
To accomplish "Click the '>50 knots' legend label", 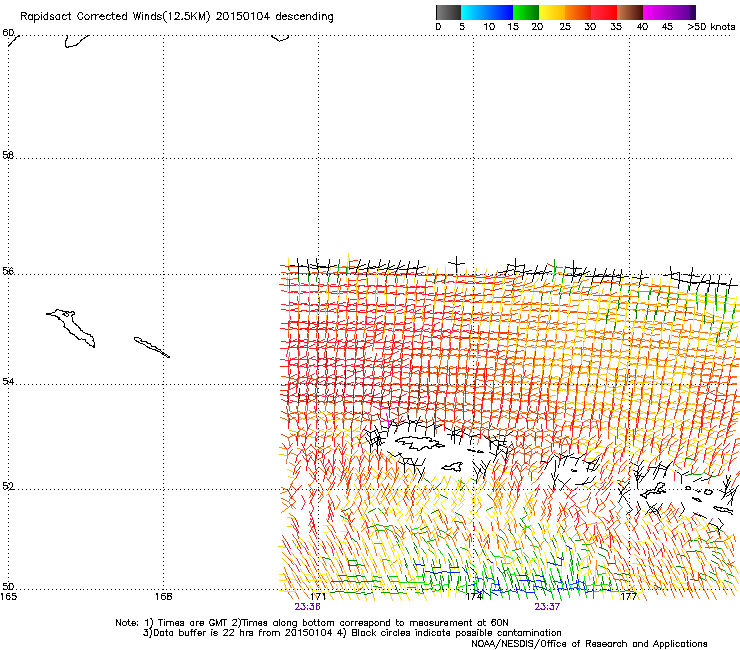I will coord(711,27).
